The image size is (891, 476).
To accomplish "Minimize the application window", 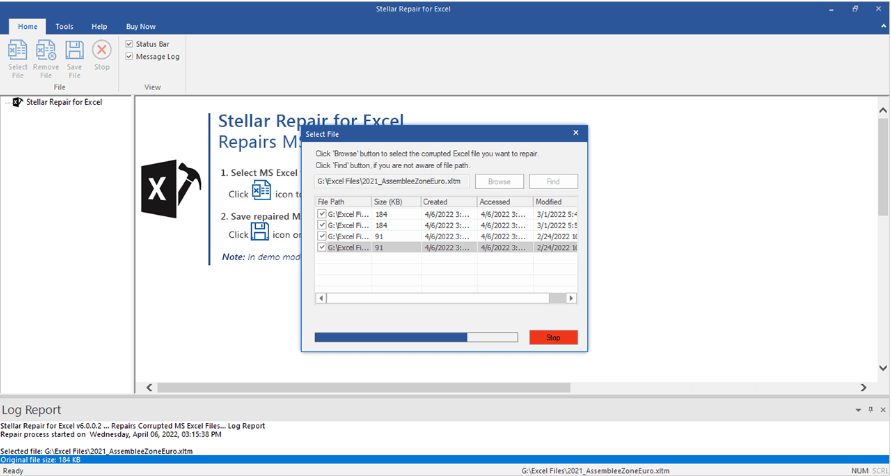I will 831,9.
